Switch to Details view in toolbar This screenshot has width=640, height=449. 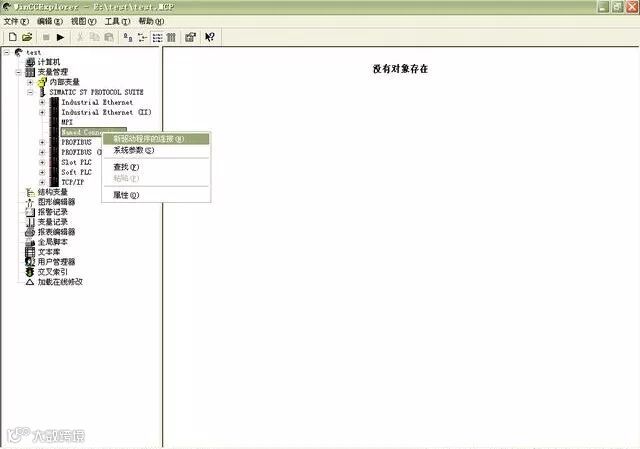click(x=171, y=38)
